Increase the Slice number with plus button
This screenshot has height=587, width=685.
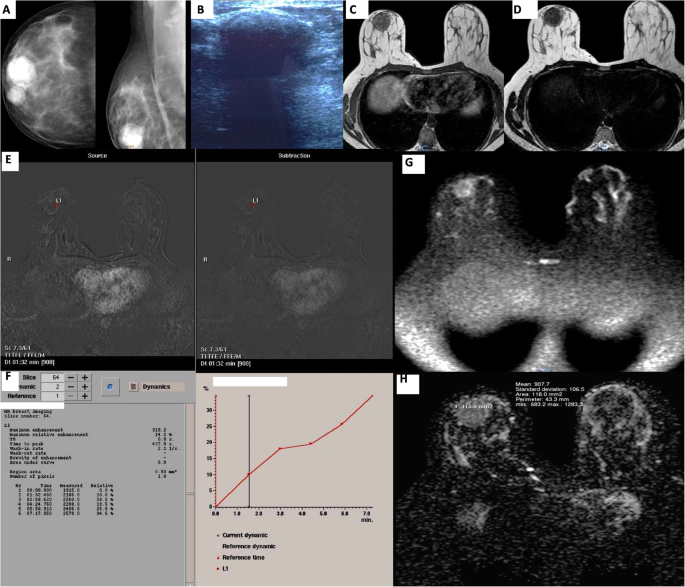(x=85, y=377)
